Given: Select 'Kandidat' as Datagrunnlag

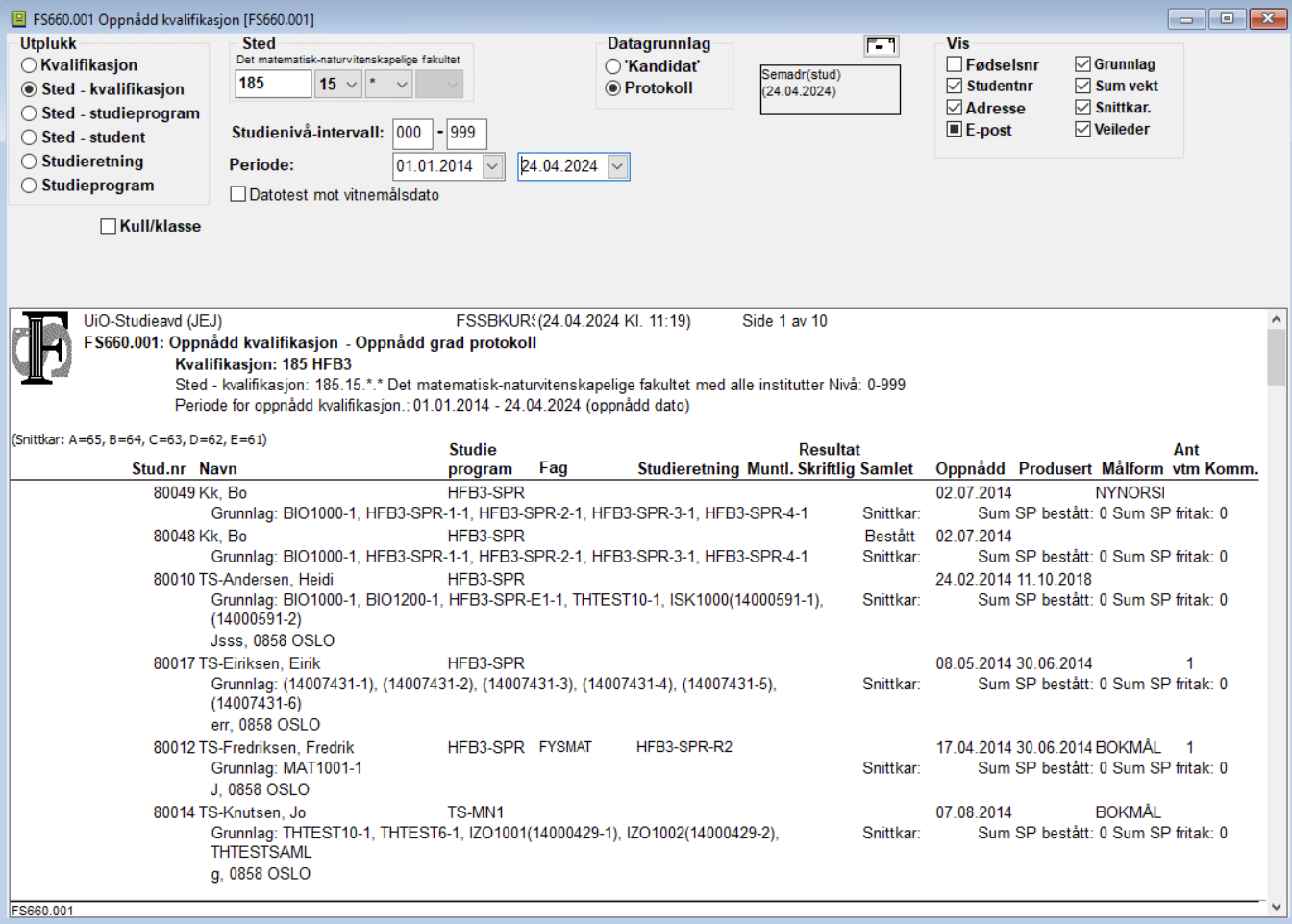Looking at the screenshot, I should [613, 66].
